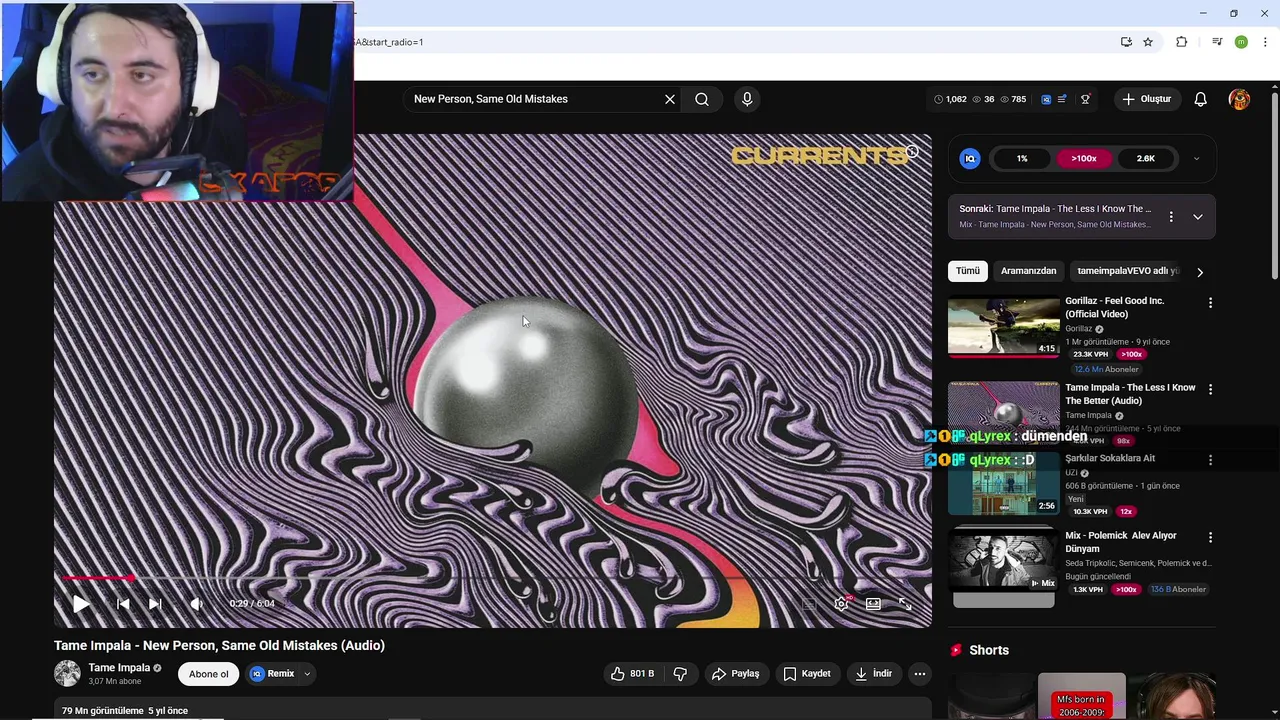Open the green Chrome profile avatar

tap(1241, 42)
